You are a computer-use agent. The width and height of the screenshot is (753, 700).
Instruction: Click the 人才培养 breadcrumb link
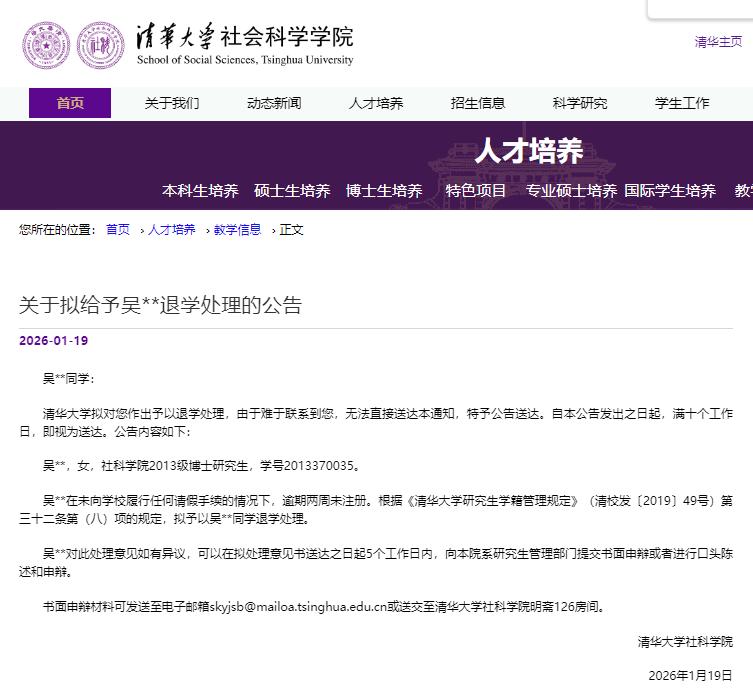tap(172, 229)
